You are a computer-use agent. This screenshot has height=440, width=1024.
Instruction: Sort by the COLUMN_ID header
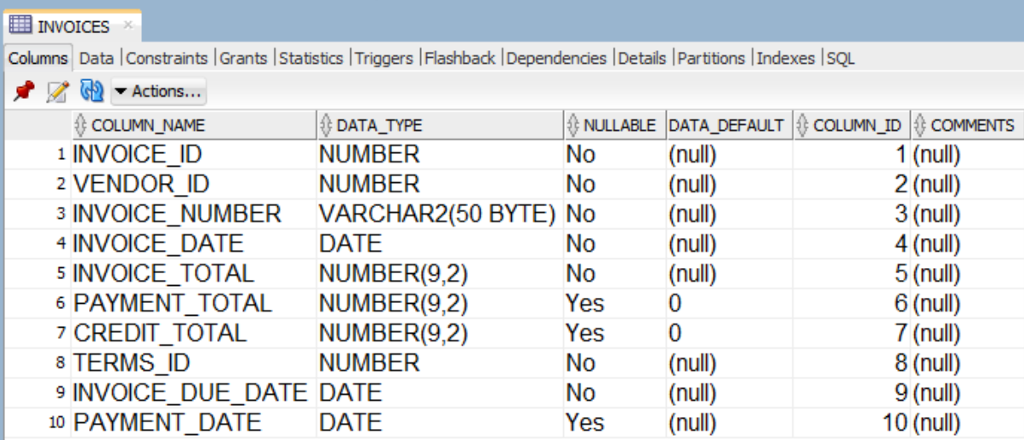click(x=852, y=125)
